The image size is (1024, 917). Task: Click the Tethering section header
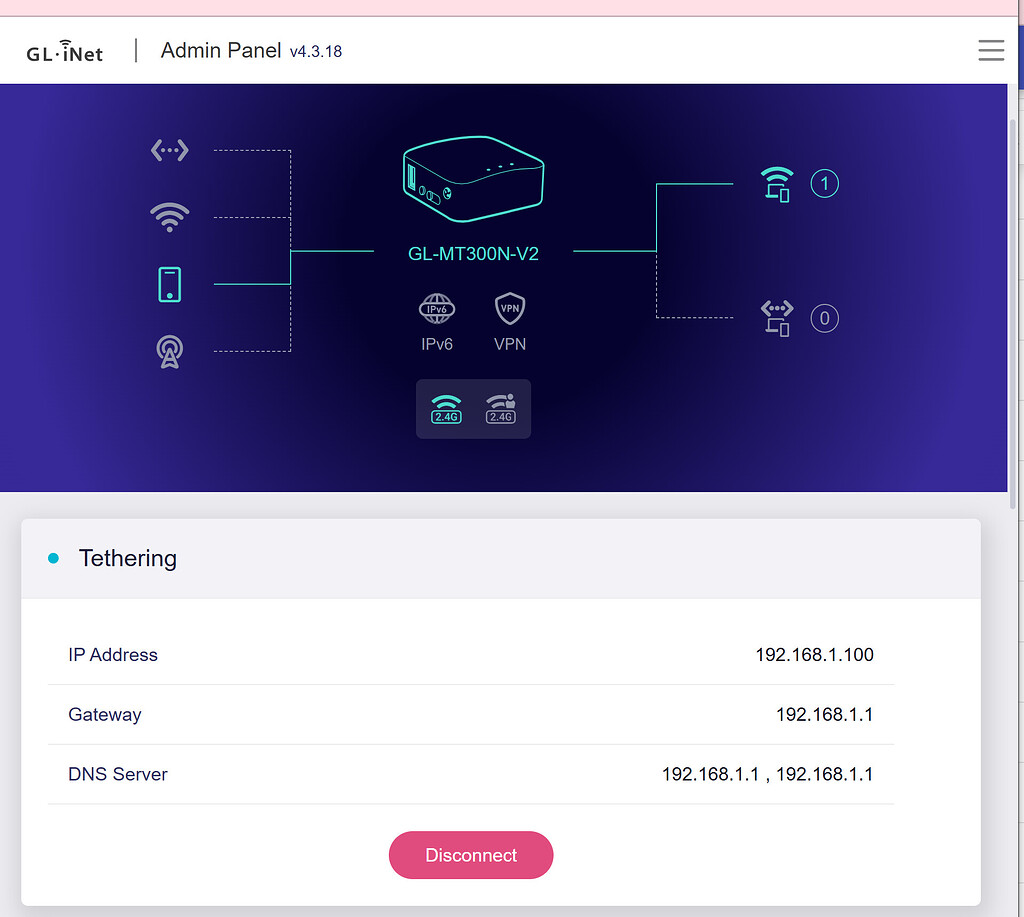tap(128, 558)
